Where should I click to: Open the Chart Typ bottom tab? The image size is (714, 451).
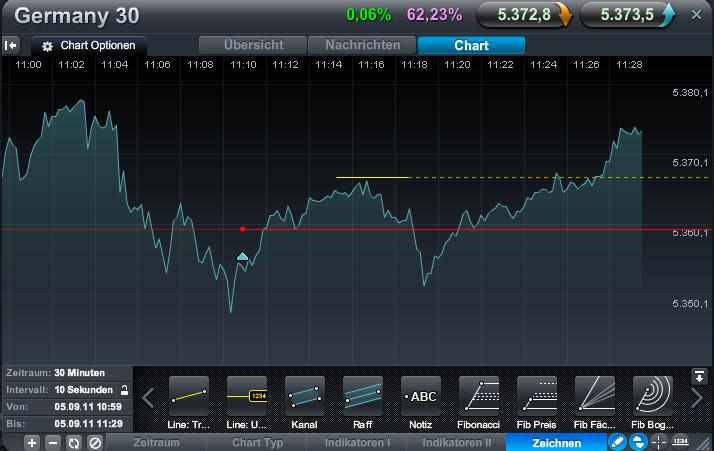[257, 442]
